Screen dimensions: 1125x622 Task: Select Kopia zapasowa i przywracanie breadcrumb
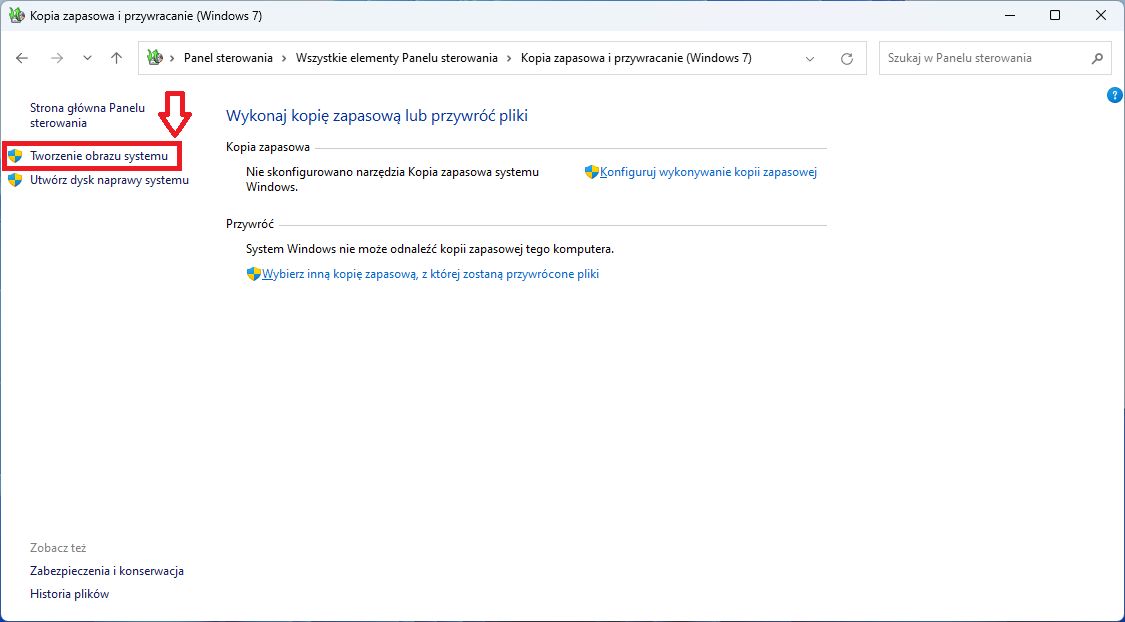(636, 58)
